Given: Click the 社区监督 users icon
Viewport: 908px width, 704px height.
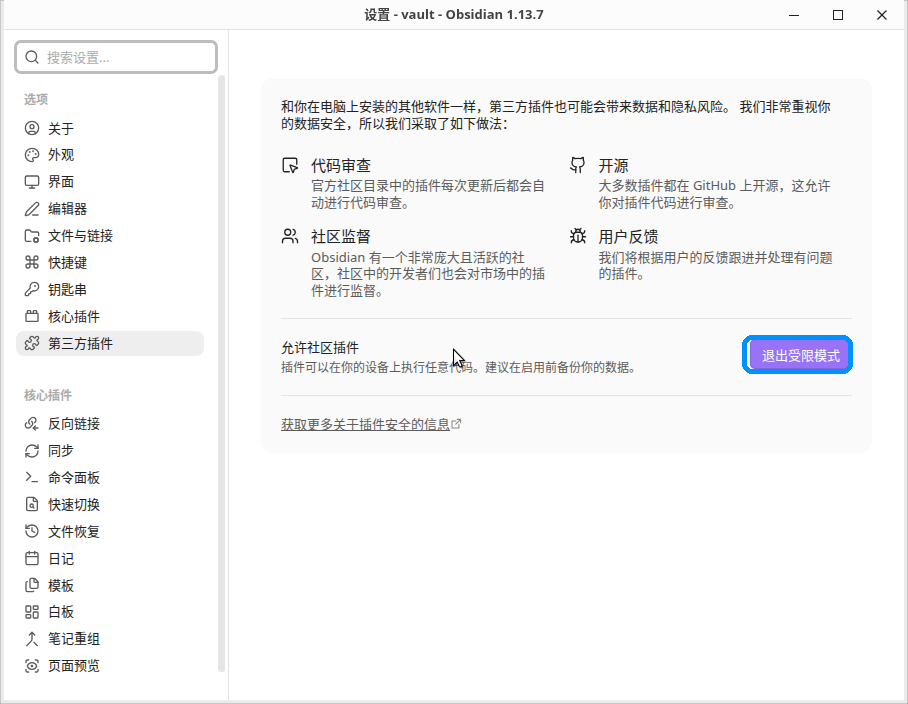Looking at the screenshot, I should pyautogui.click(x=290, y=236).
